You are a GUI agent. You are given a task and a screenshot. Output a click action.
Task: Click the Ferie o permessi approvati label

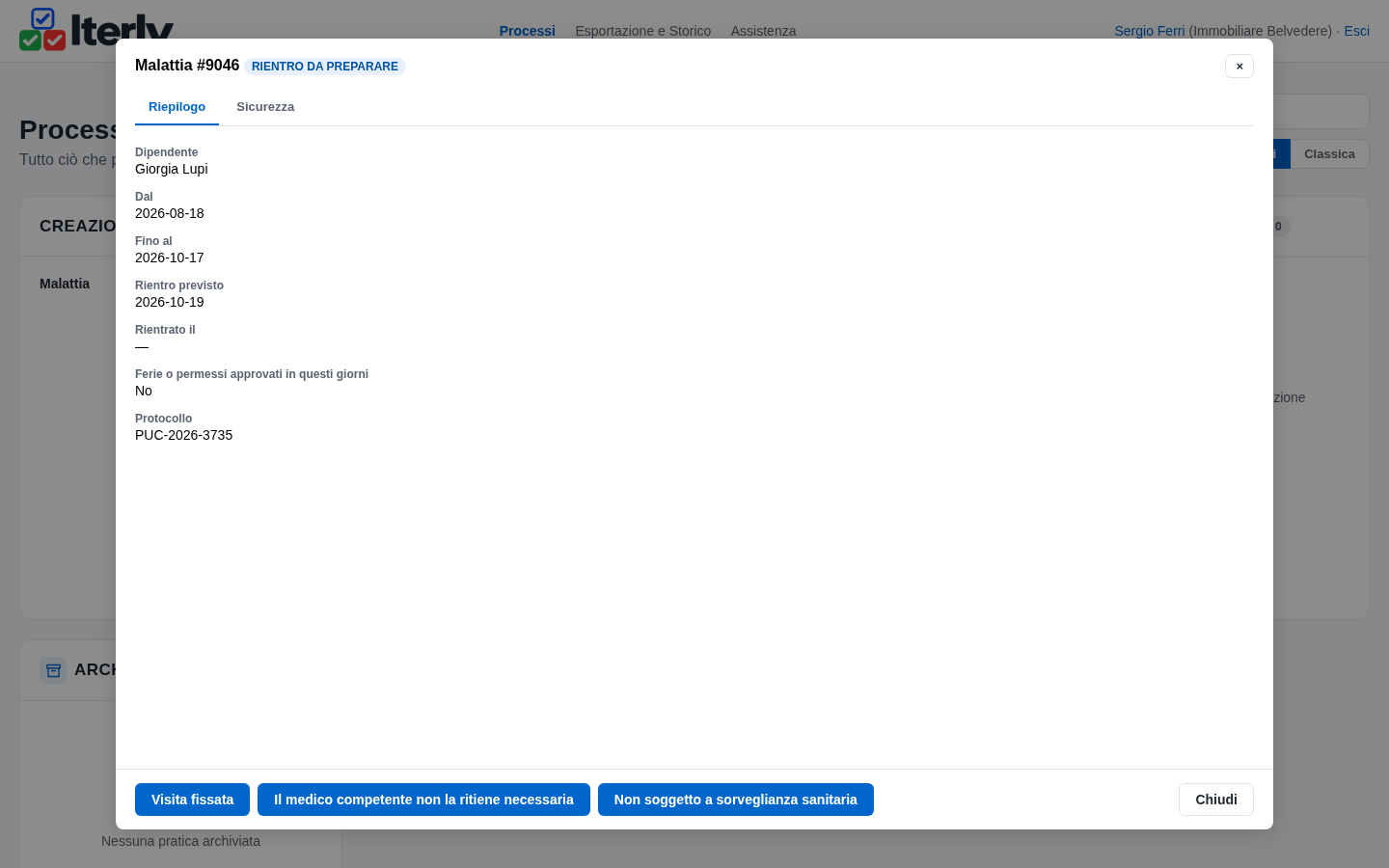(252, 374)
